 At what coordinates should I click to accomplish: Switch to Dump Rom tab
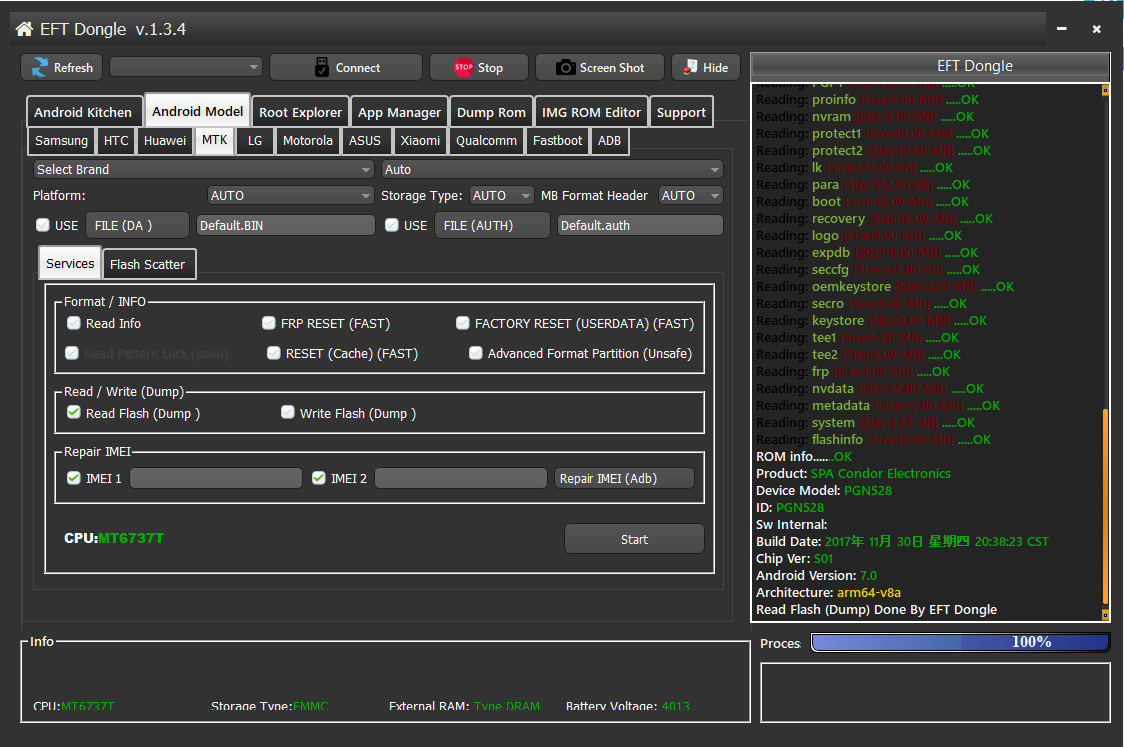(x=492, y=113)
